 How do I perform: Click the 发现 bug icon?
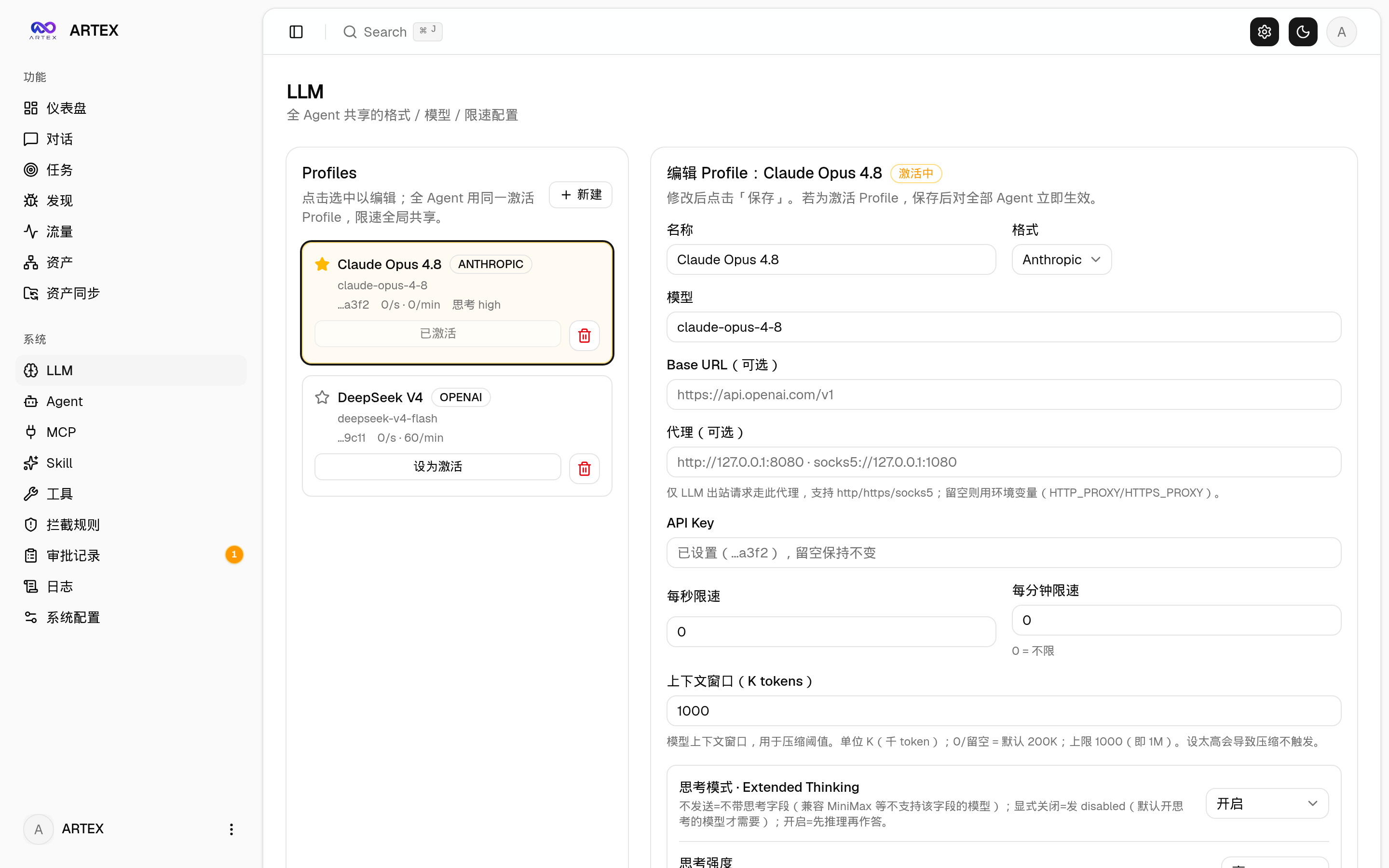click(31, 200)
